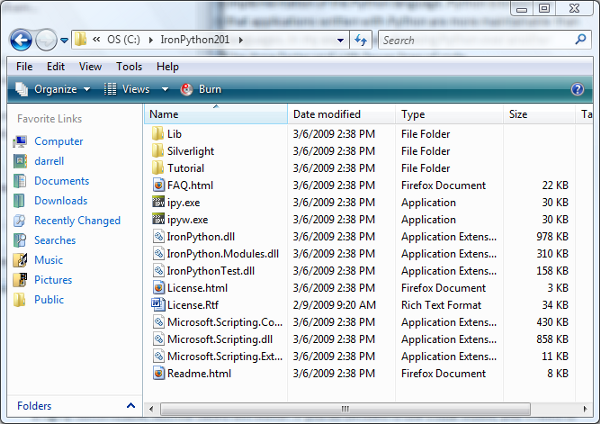Open the Edit menu
The height and width of the screenshot is (424, 600).
pyautogui.click(x=56, y=67)
